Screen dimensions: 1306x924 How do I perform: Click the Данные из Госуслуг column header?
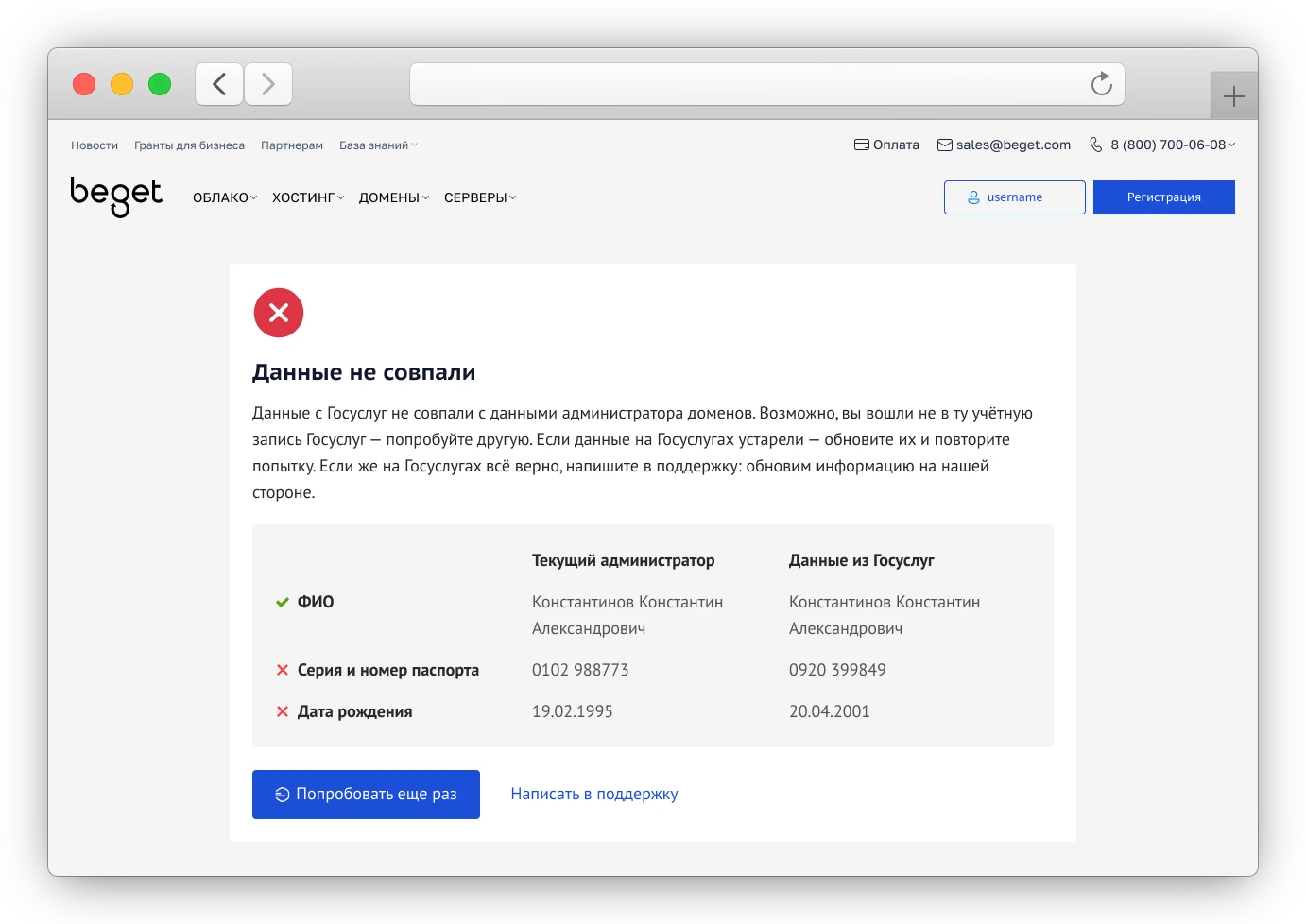(862, 560)
